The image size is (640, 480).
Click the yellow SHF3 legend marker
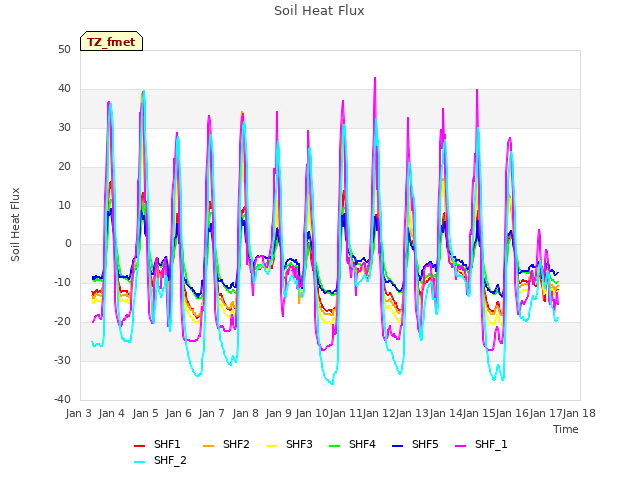pyautogui.click(x=271, y=446)
